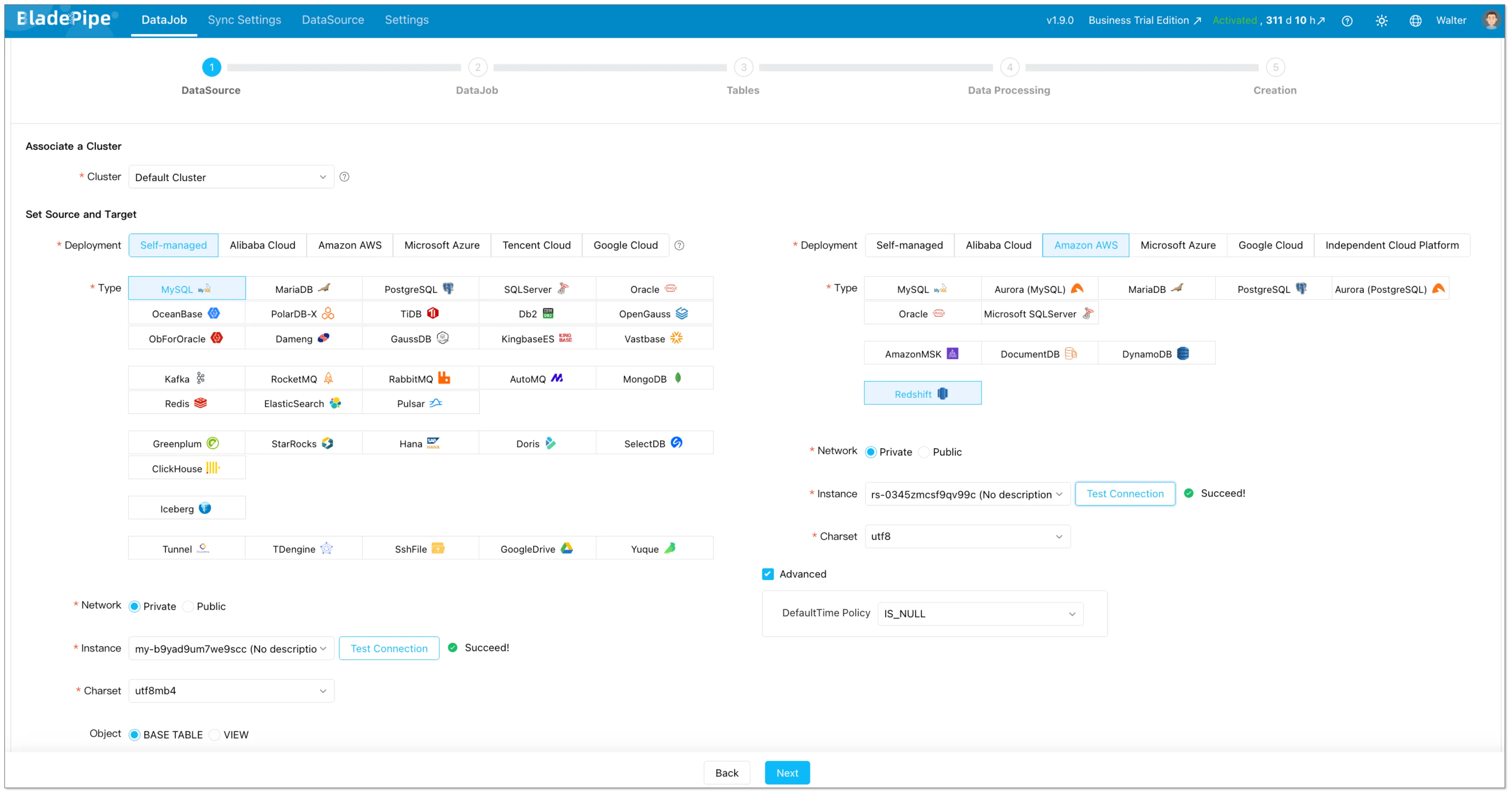Choose OceanBase source type
1512x795 pixels.
pyautogui.click(x=187, y=313)
